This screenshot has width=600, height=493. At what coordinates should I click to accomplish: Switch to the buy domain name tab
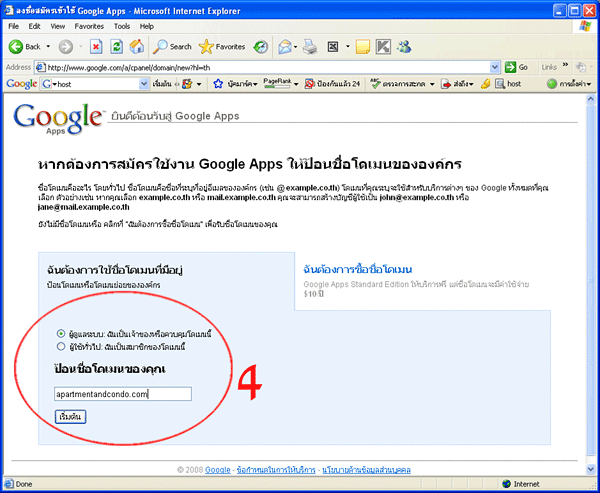click(357, 269)
